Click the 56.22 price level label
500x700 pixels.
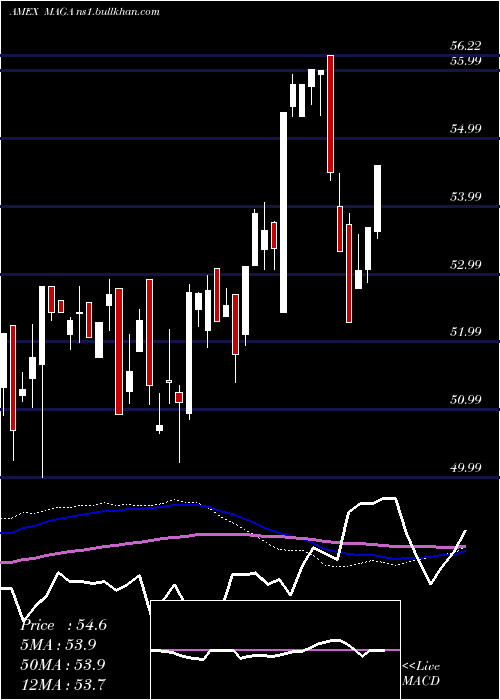466,46
